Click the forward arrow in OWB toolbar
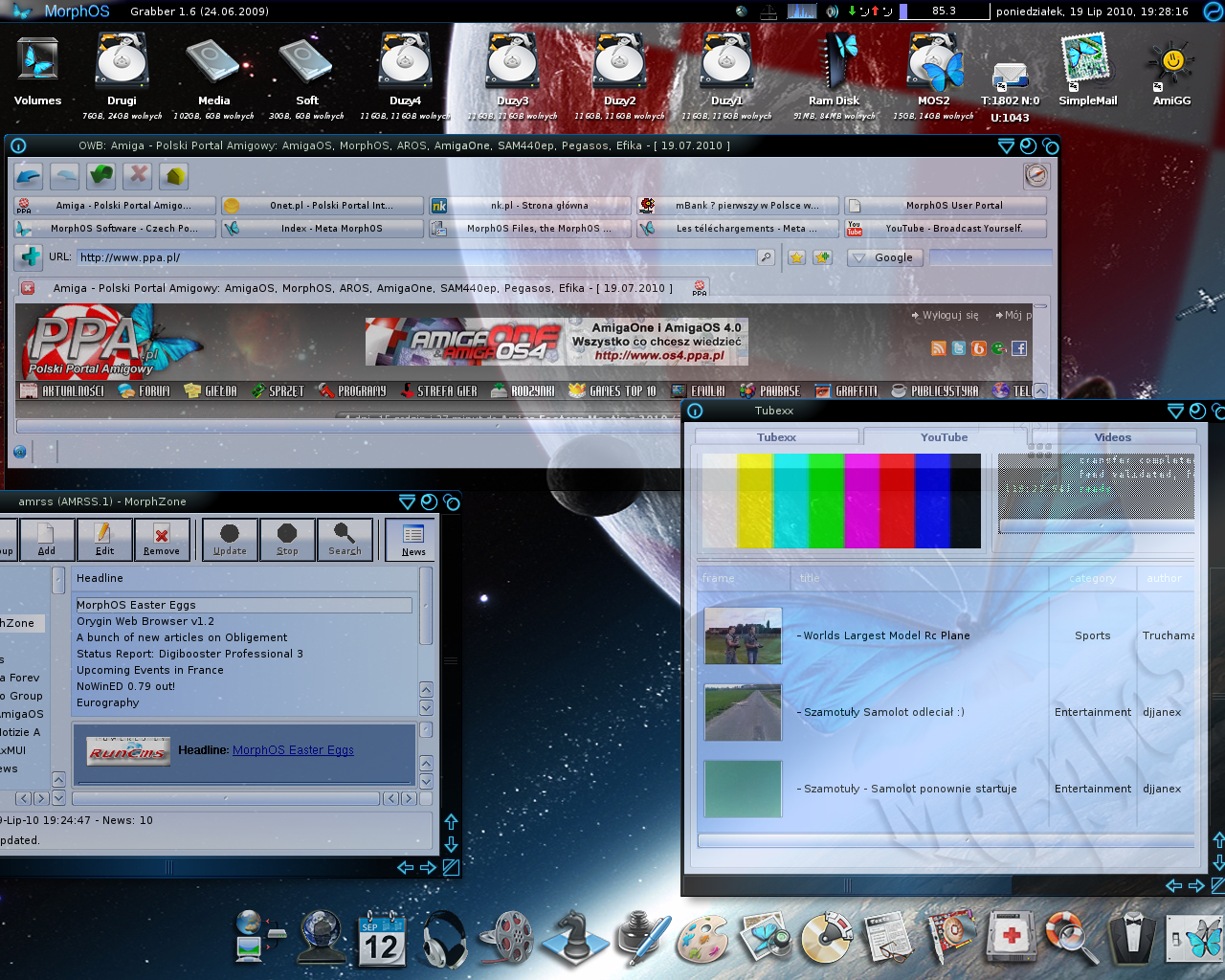This screenshot has height=980, width=1225. pos(65,176)
